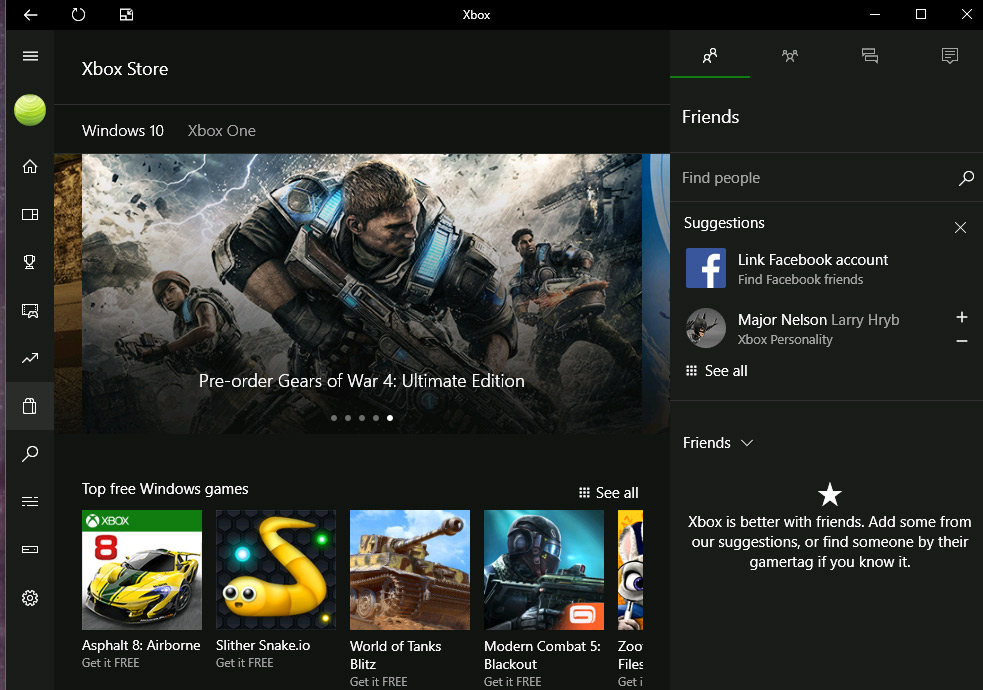Open the stacked lines icon in sidebar
The height and width of the screenshot is (690, 983).
point(30,501)
